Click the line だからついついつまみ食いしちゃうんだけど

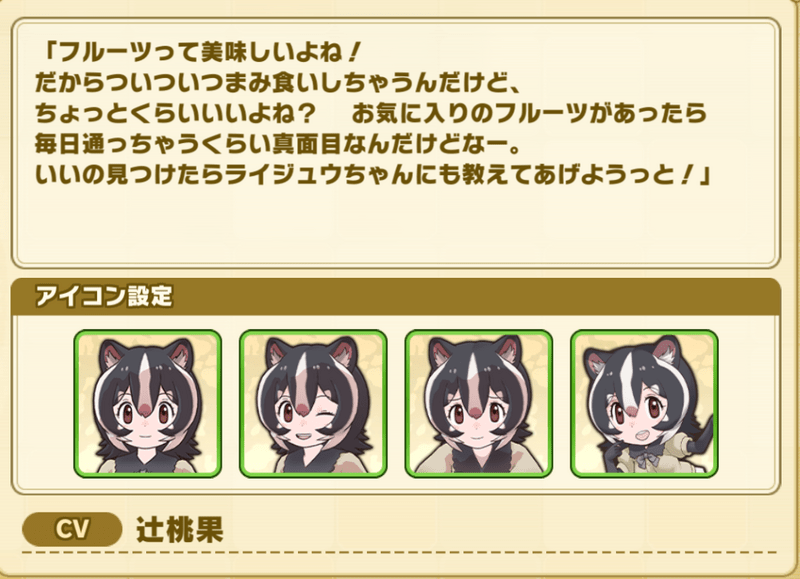pyautogui.click(x=278, y=83)
